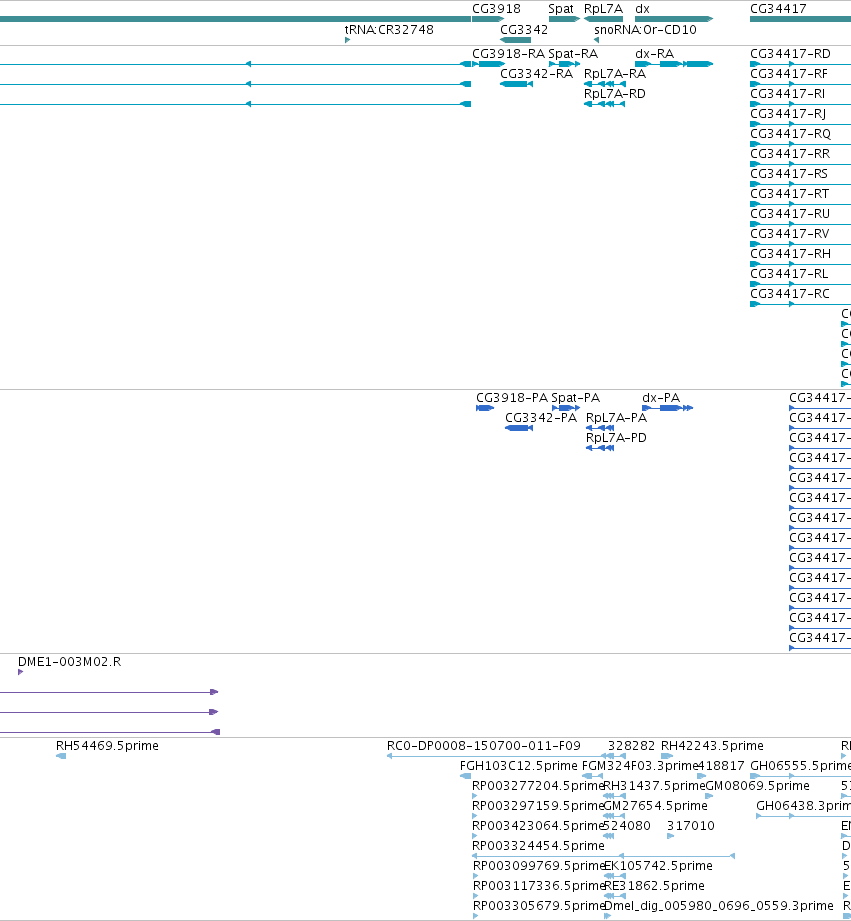The width and height of the screenshot is (851, 921).
Task: Select transcript CG34417-RC
Action: [800, 304]
